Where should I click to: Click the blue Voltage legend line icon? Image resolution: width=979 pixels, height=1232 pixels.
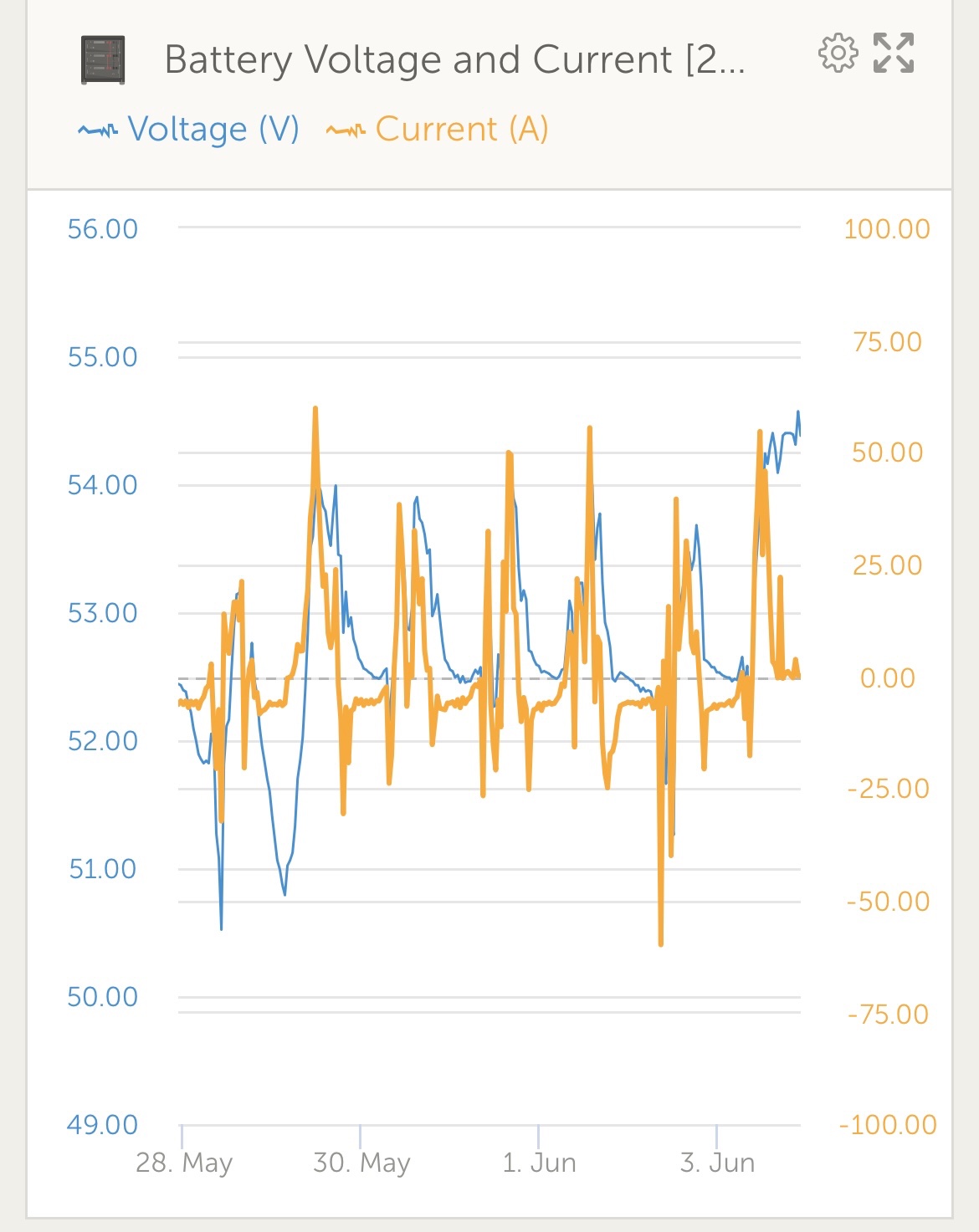point(98,130)
